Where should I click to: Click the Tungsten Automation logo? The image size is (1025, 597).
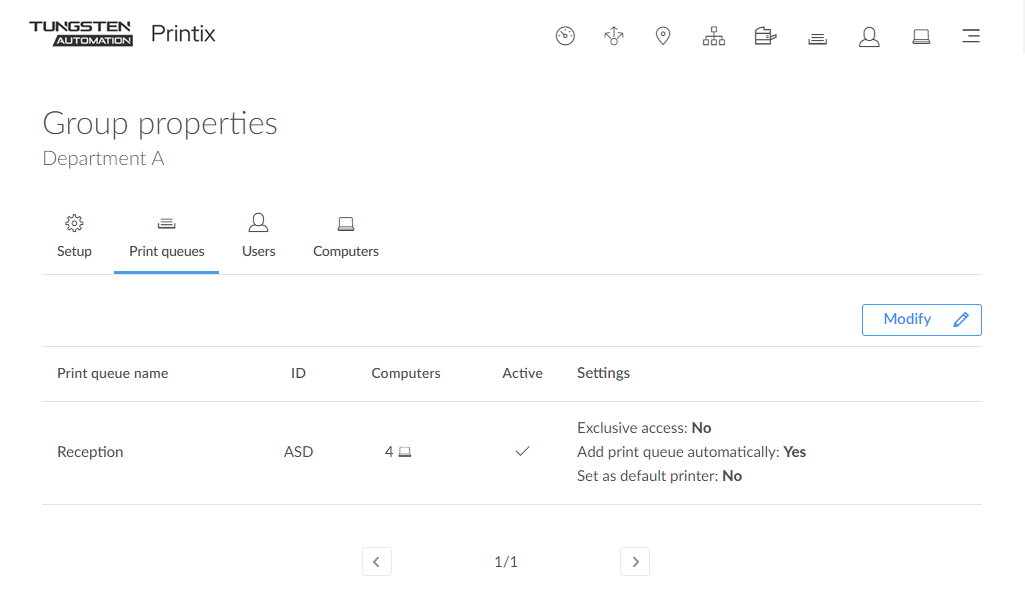[81, 34]
